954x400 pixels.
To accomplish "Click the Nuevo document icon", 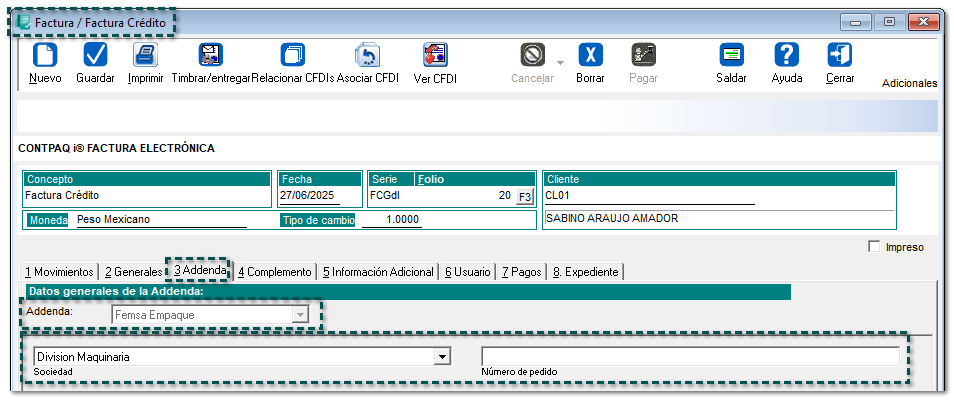I will click(45, 56).
